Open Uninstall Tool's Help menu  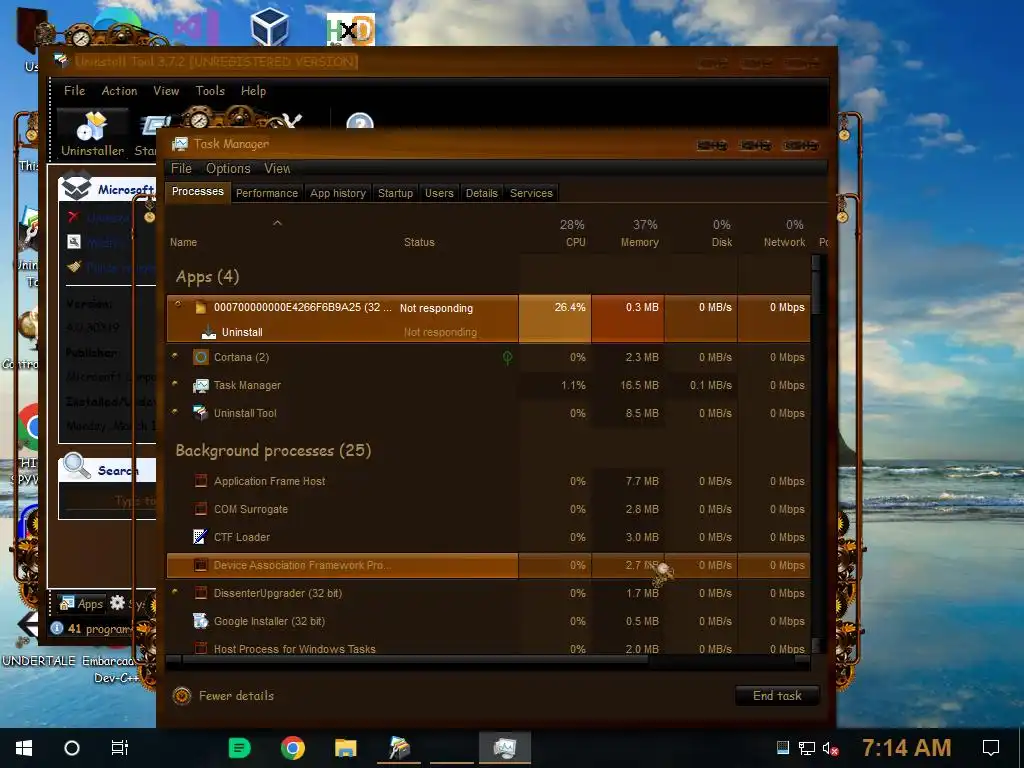pos(253,91)
